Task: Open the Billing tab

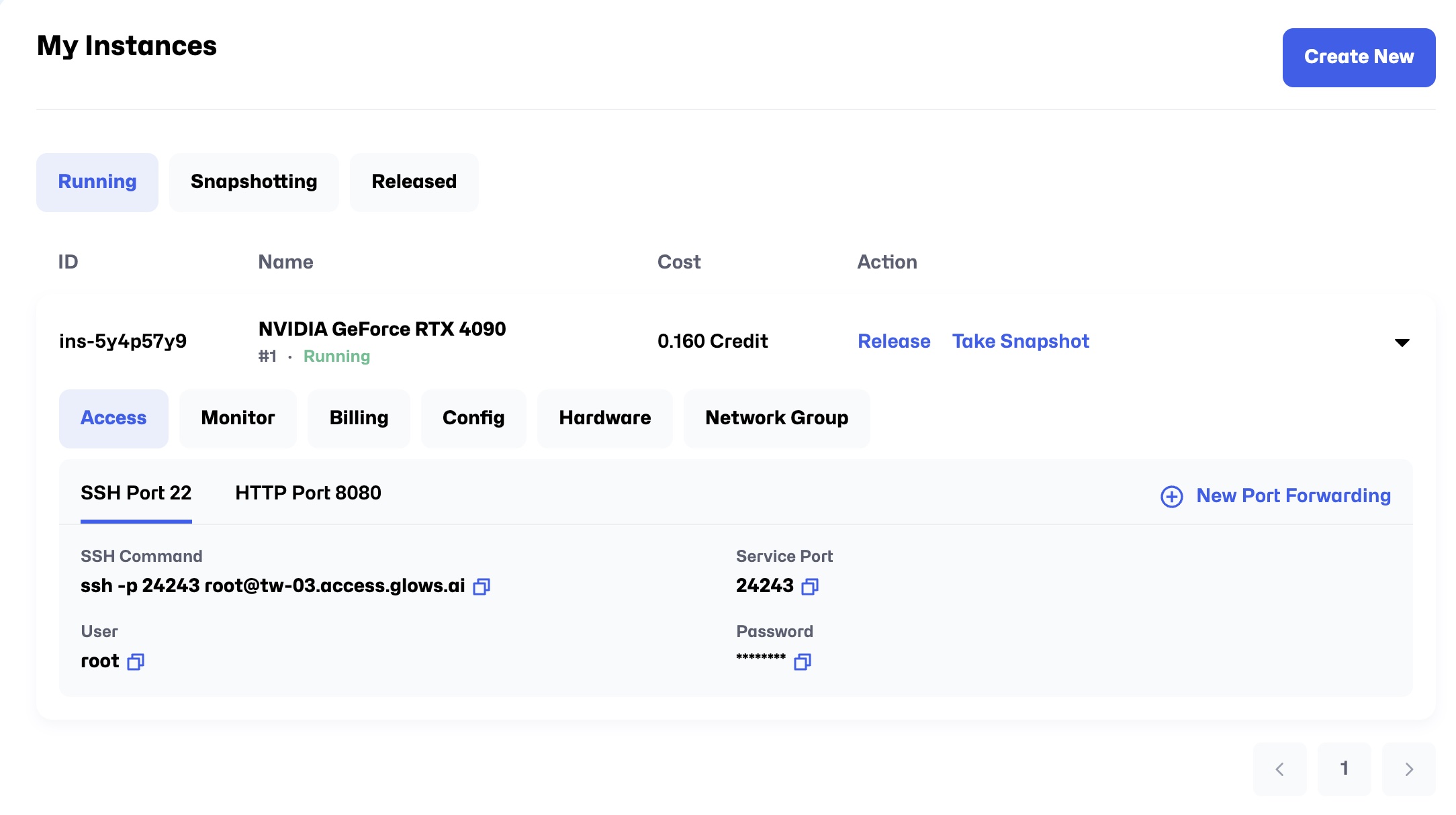Action: click(359, 418)
